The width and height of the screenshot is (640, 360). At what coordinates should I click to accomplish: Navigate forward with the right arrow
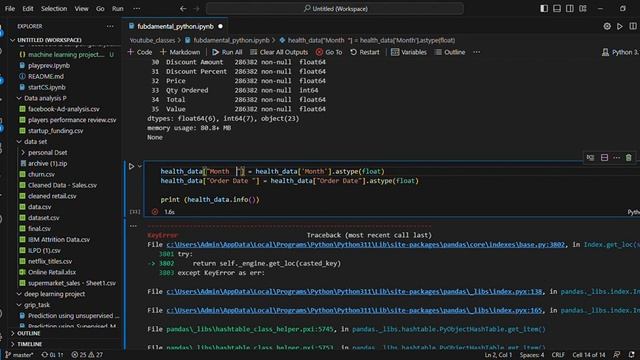(x=197, y=9)
